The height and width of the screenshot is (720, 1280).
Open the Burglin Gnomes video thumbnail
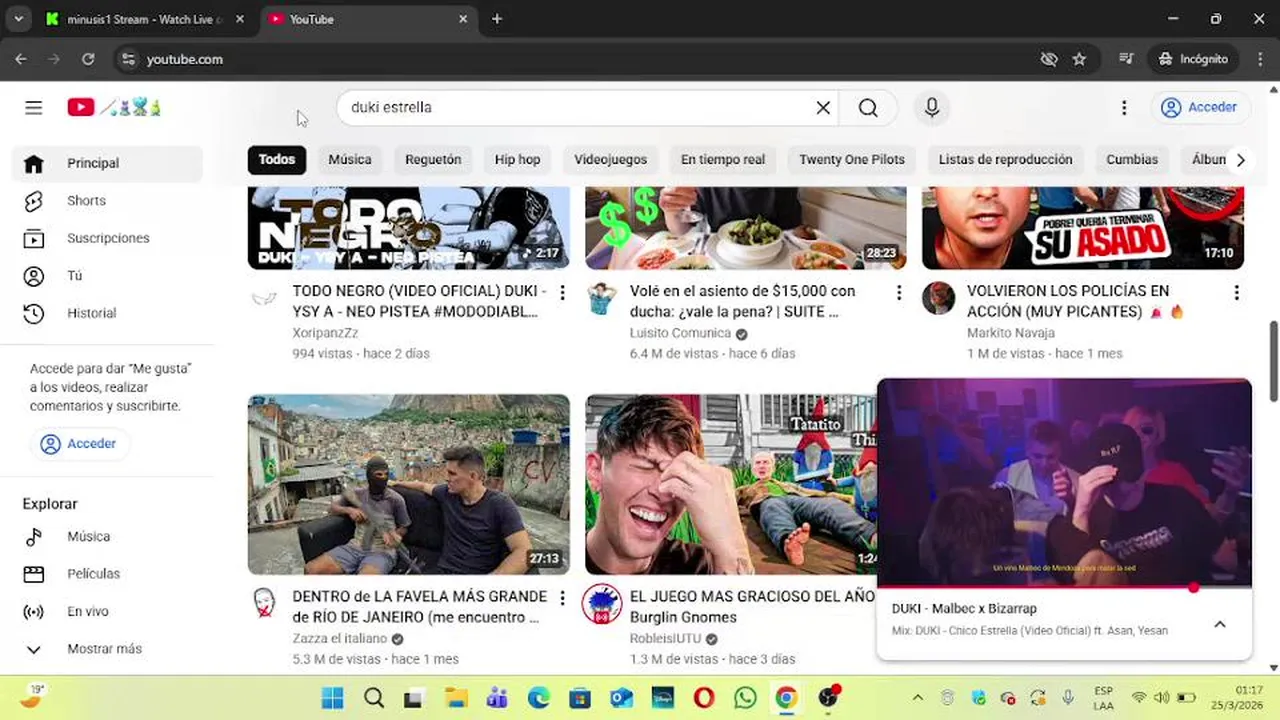click(730, 484)
